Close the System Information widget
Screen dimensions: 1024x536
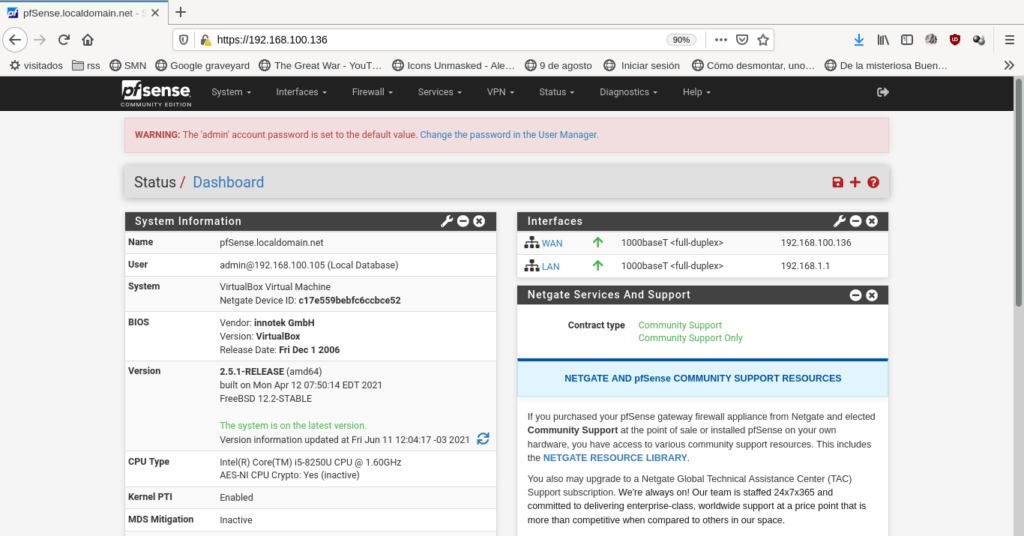point(479,221)
